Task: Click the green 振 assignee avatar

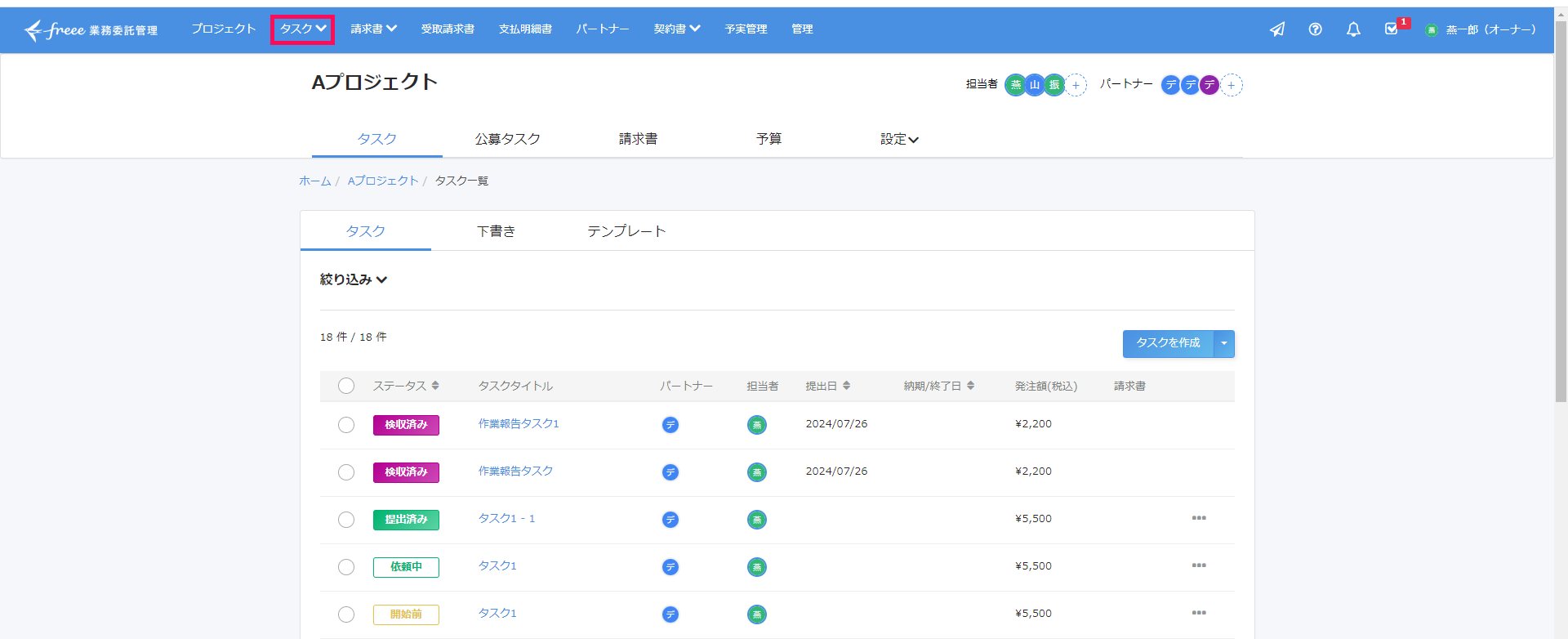Action: coord(1054,85)
